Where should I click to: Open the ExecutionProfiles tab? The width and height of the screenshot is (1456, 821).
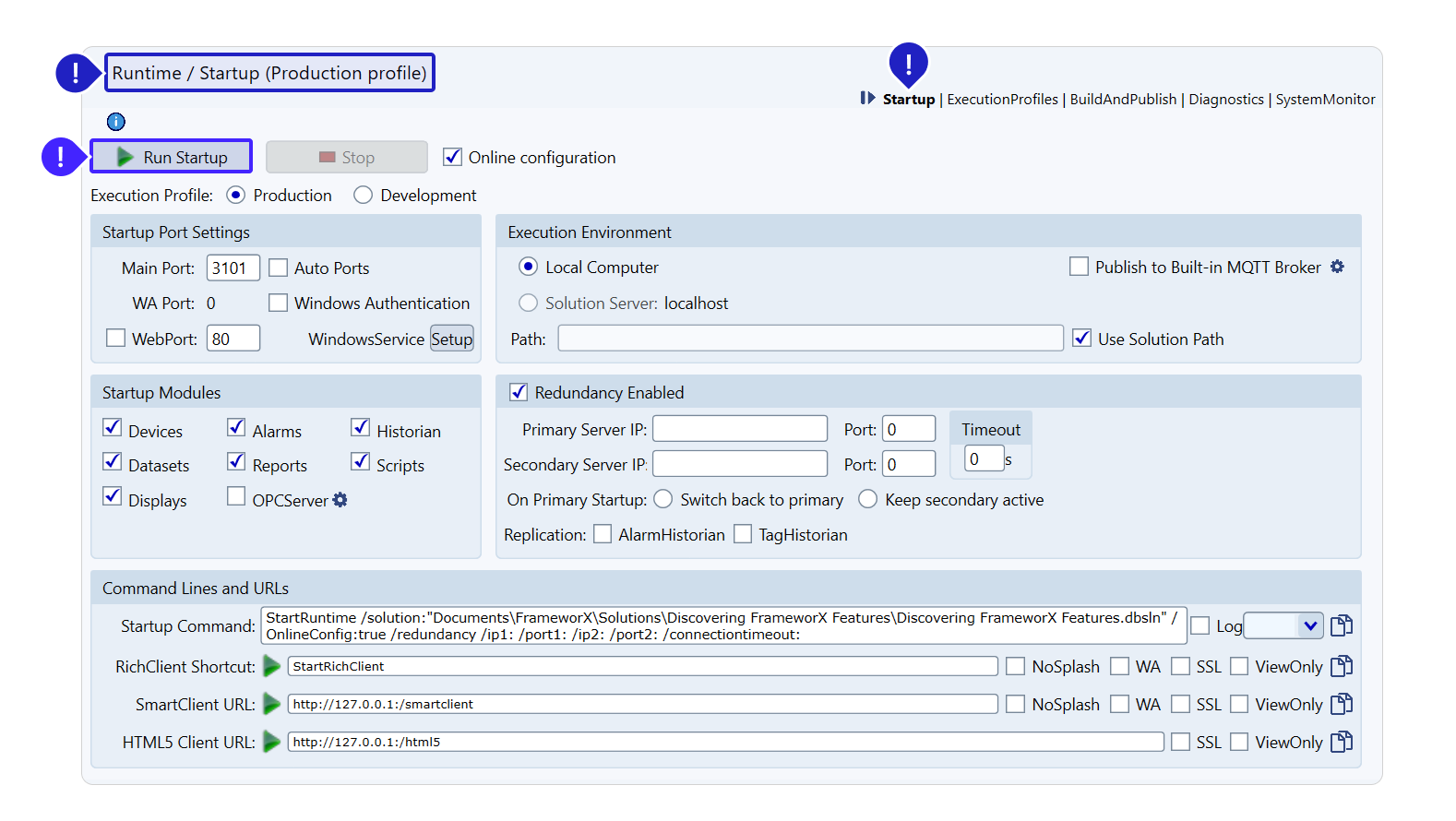point(1002,99)
